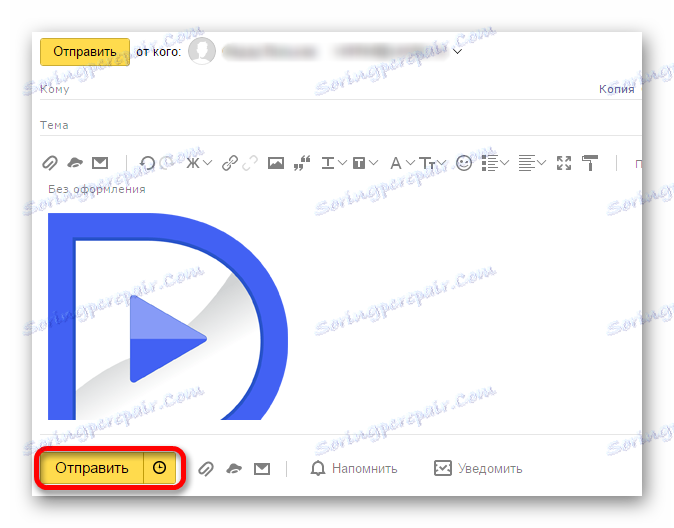Toggle the Уведомить notification option
This screenshot has width=674, height=528.
[478, 469]
